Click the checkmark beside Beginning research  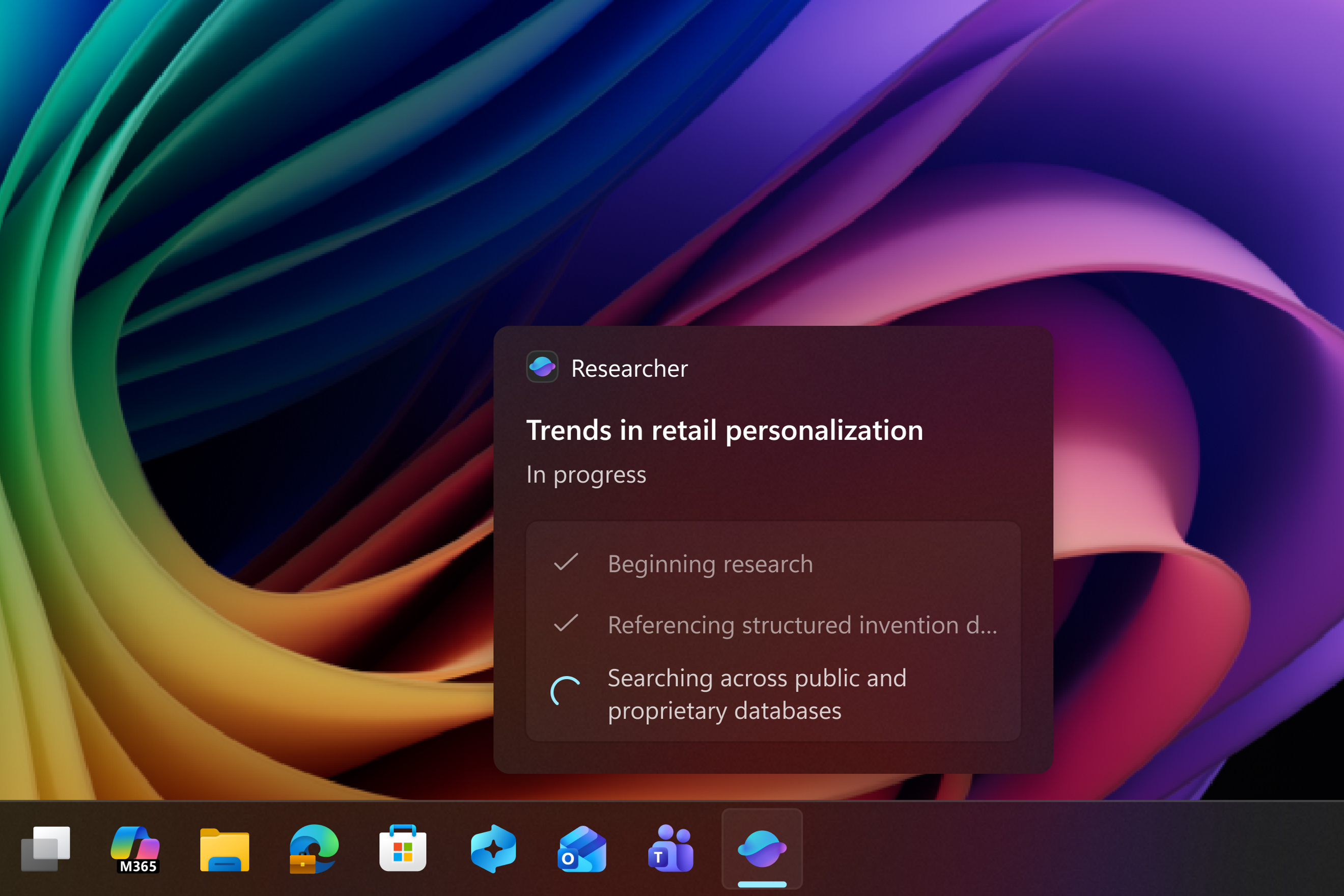click(566, 564)
